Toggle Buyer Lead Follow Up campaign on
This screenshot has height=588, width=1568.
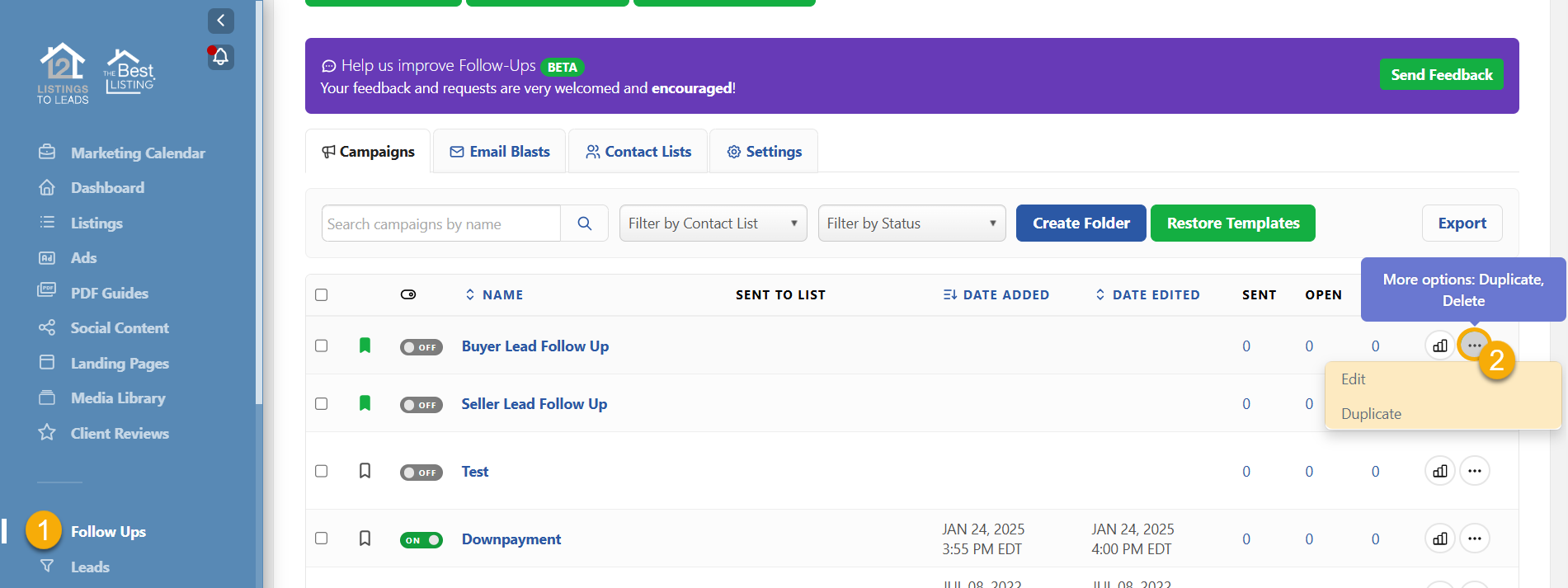coord(421,347)
